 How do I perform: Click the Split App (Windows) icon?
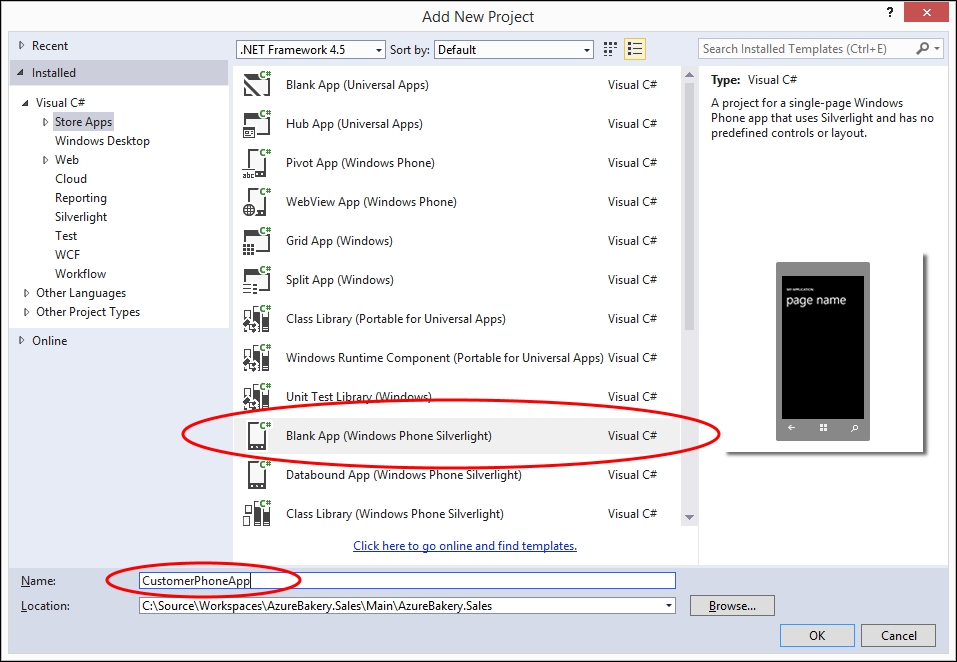pos(257,280)
